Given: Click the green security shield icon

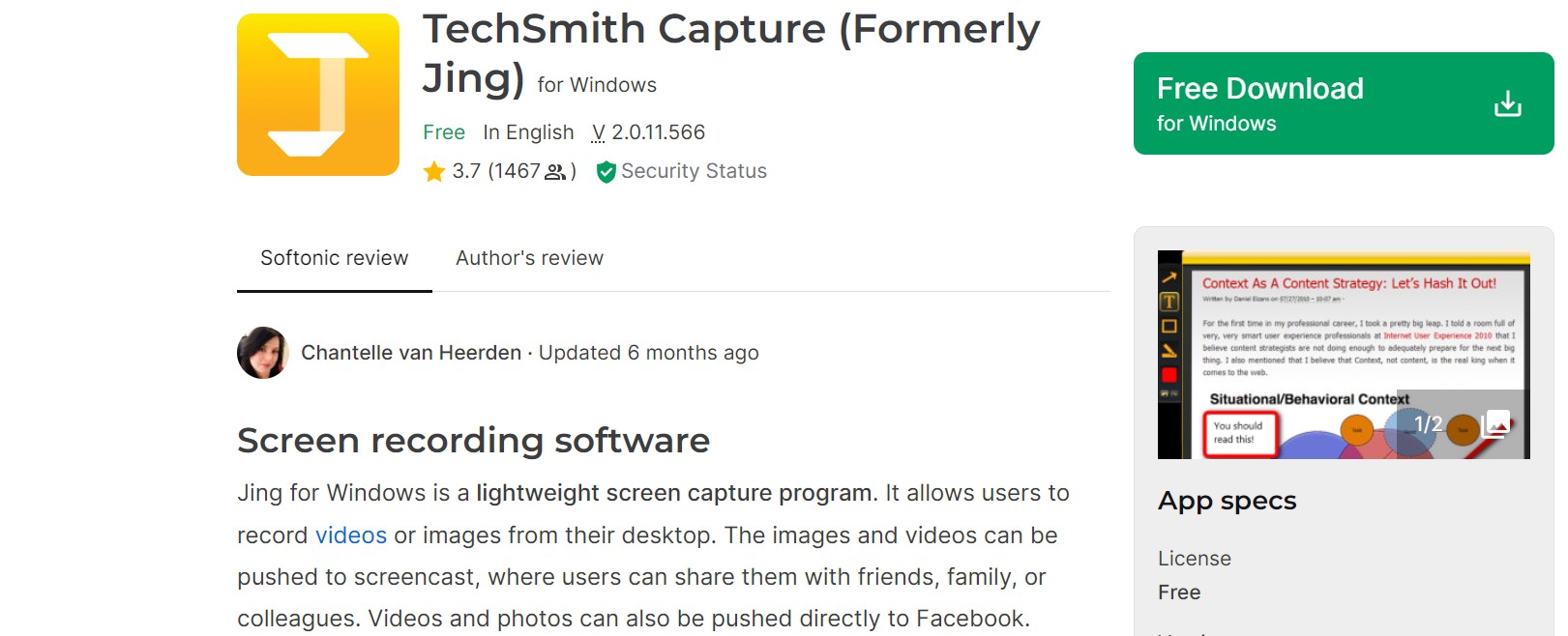Looking at the screenshot, I should click(x=606, y=172).
